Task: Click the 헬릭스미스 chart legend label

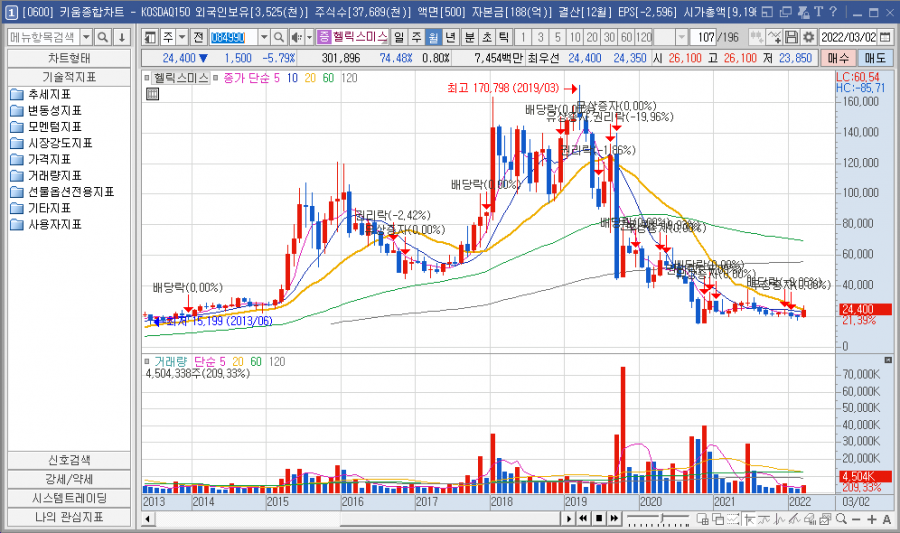Action: (x=181, y=77)
